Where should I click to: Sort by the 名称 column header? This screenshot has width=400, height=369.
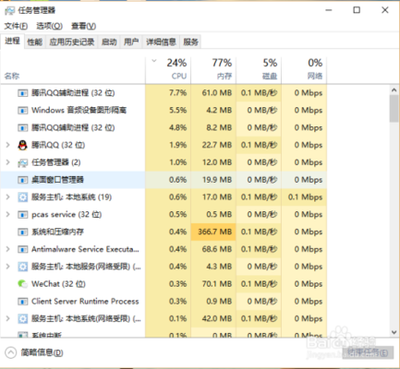(x=73, y=70)
